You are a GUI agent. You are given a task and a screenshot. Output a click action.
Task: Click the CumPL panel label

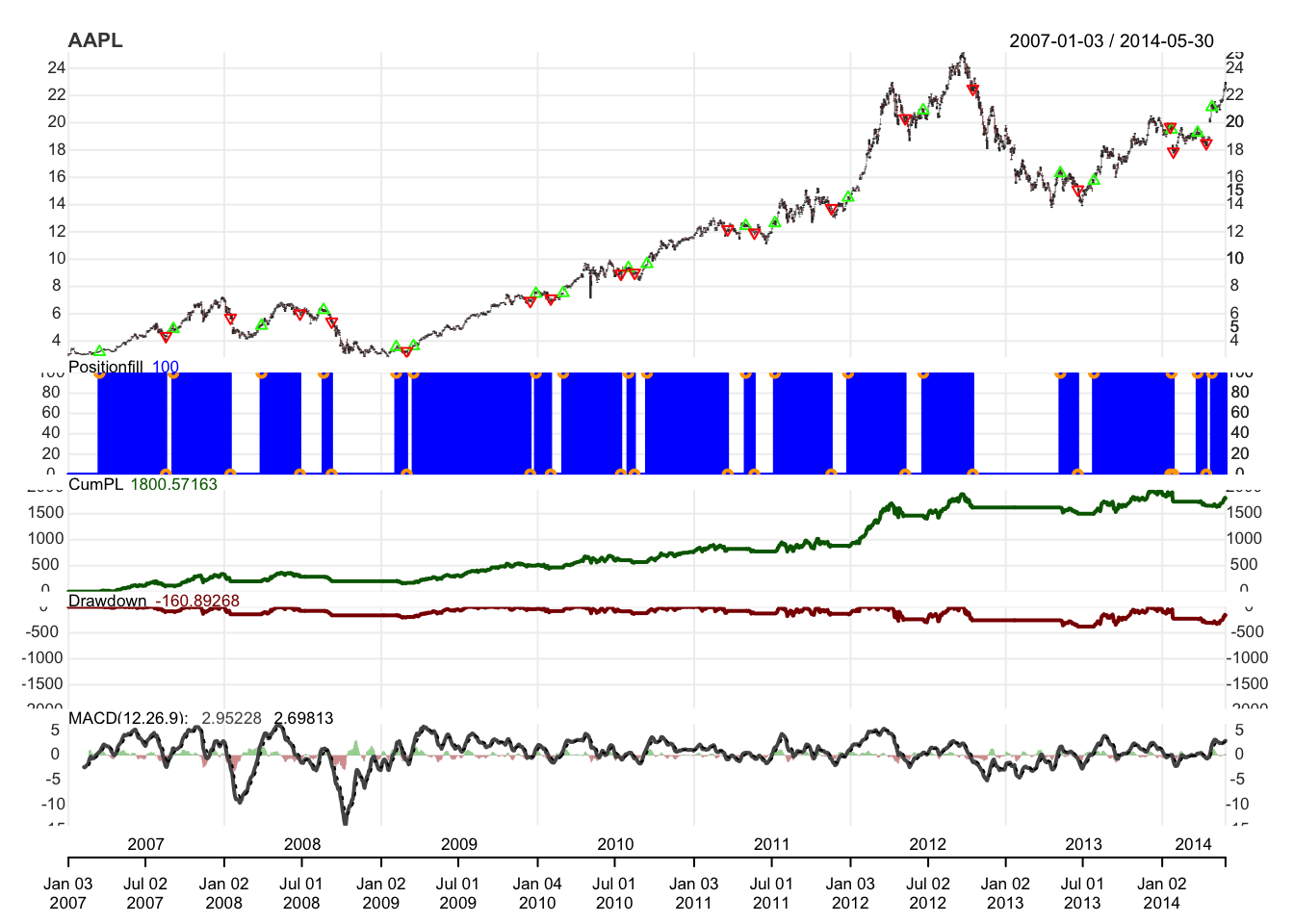click(x=95, y=484)
